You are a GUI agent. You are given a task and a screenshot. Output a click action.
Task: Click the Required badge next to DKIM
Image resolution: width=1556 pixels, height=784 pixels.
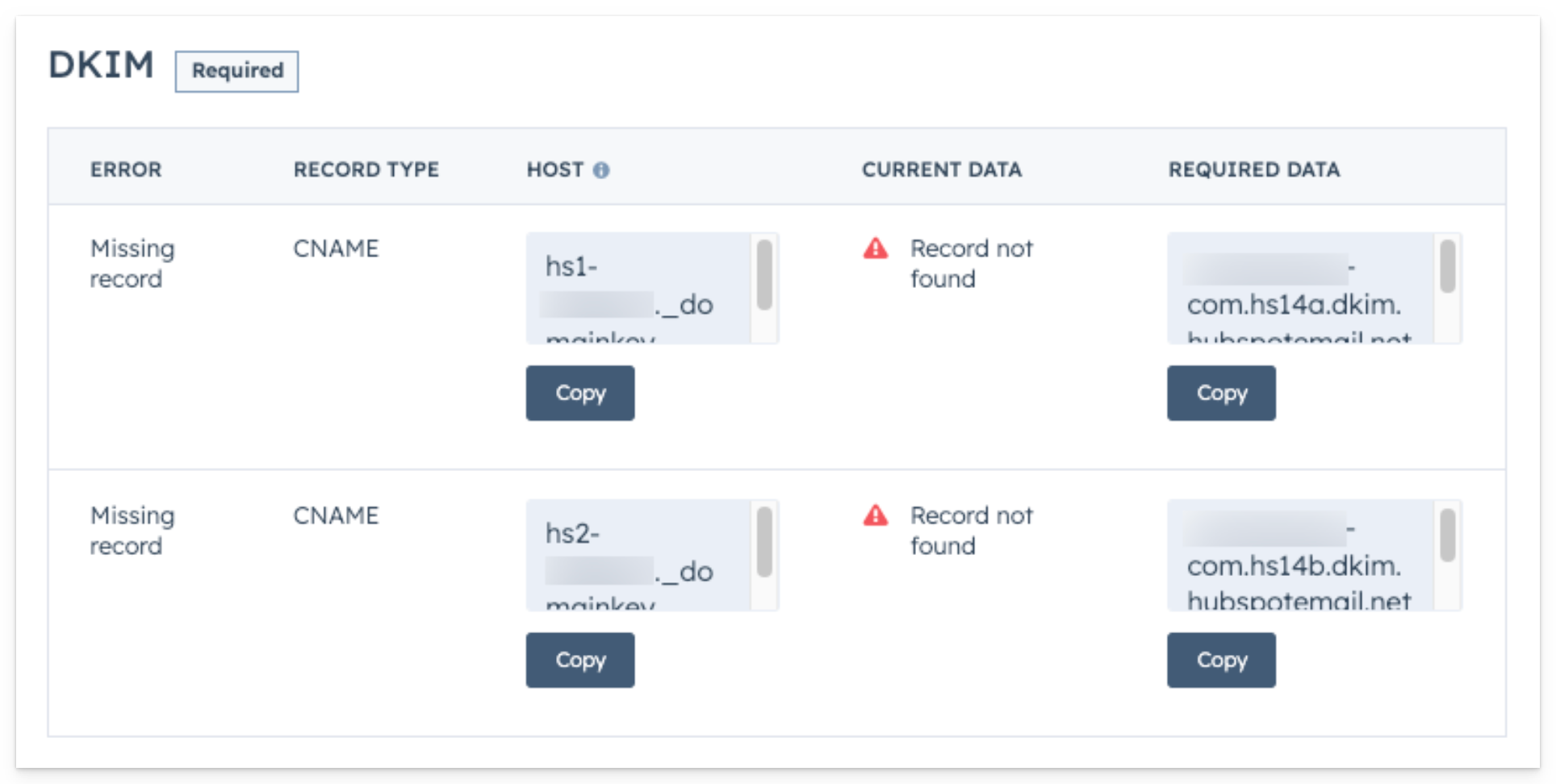(x=237, y=71)
